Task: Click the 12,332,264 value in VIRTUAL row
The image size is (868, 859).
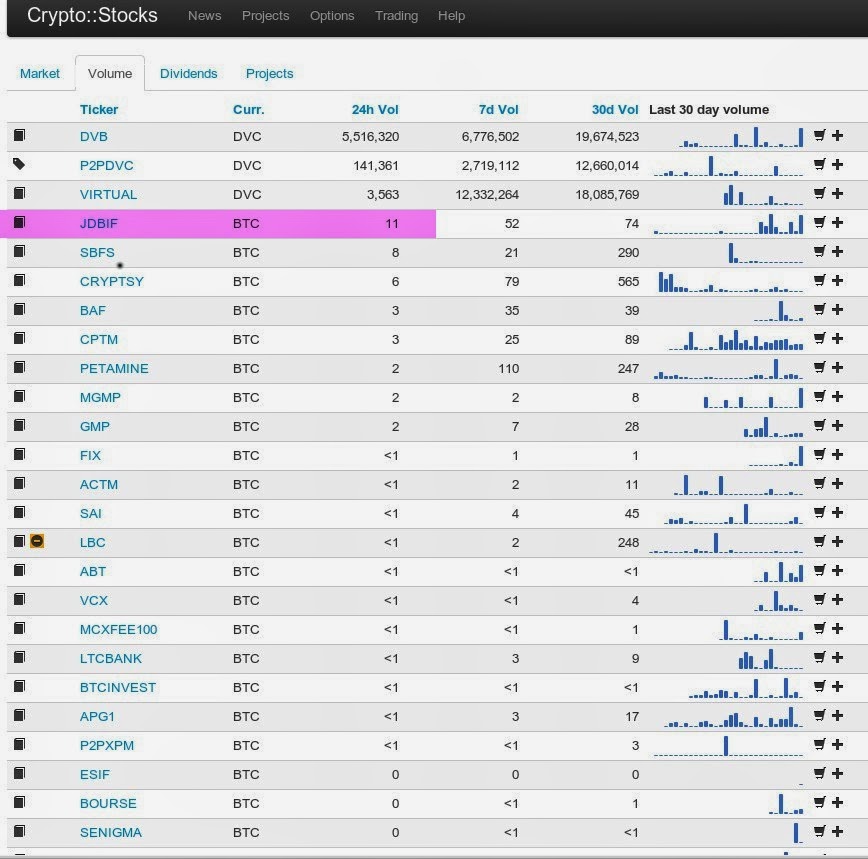Action: (x=487, y=195)
